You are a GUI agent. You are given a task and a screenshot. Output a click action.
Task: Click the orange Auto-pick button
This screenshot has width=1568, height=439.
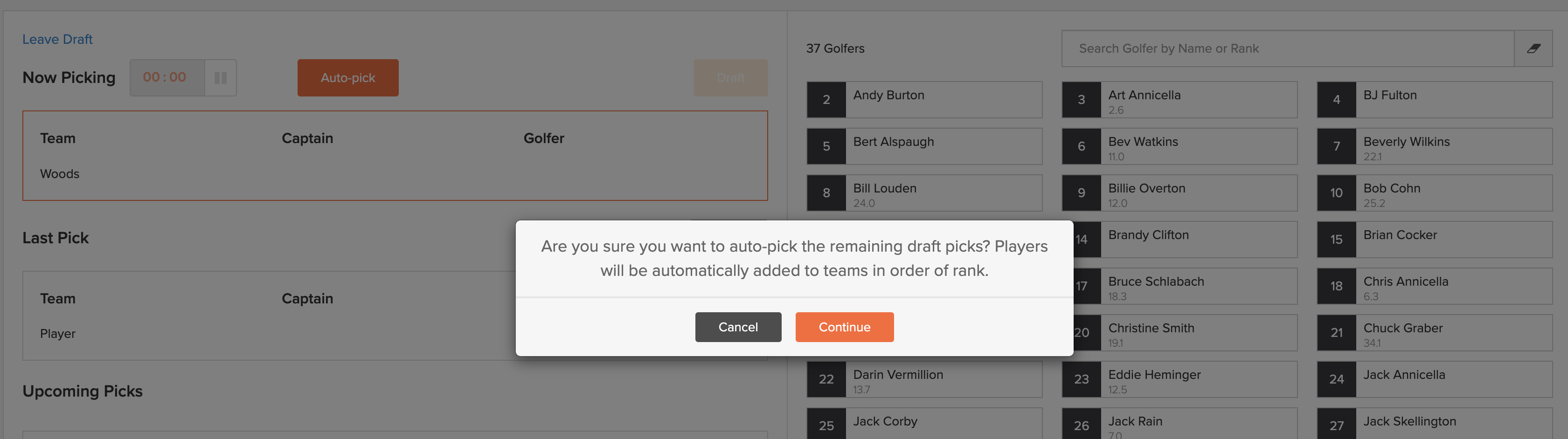click(347, 78)
